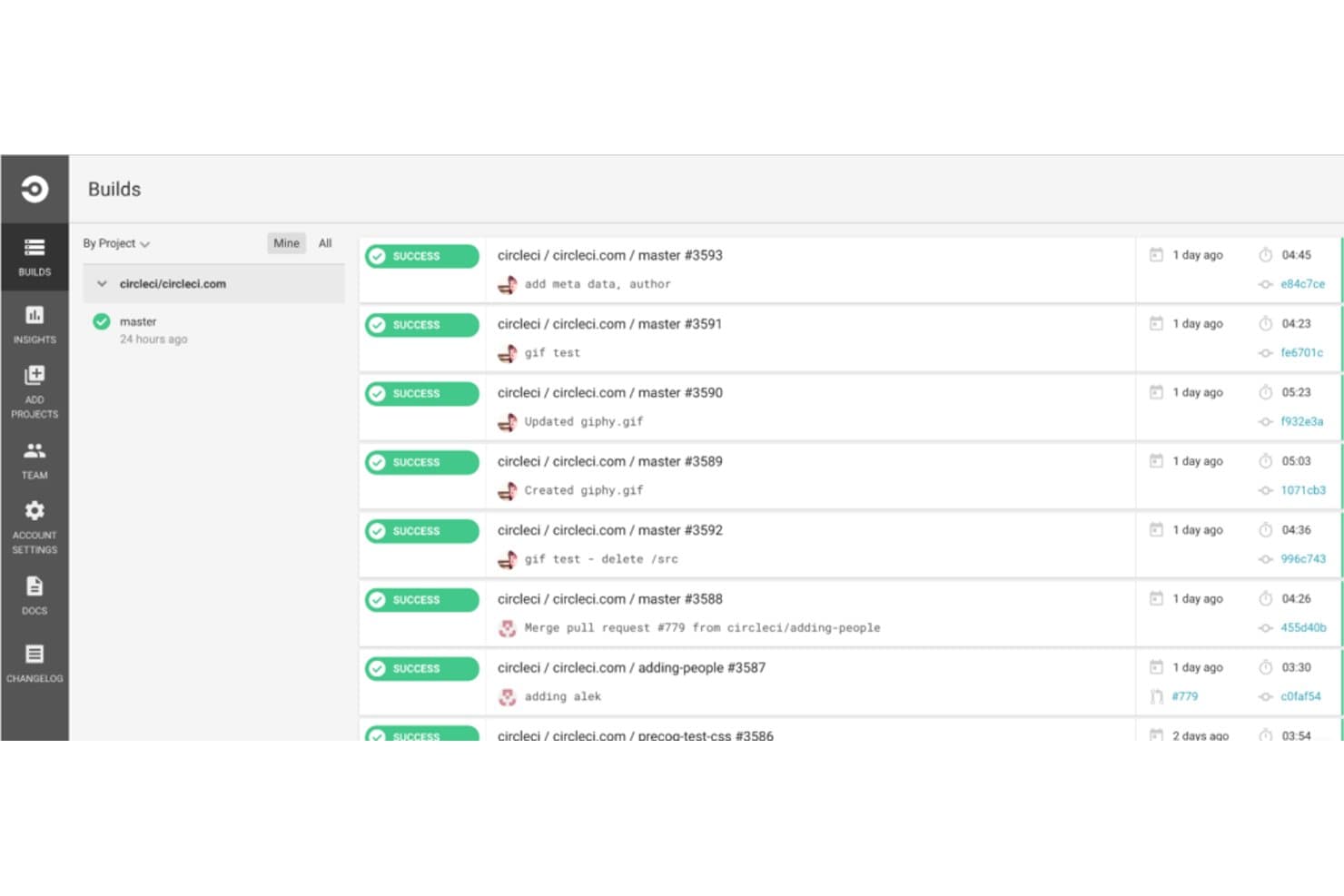Click SUCCESS badge for build #3593
The image size is (1344, 896).
point(422,256)
